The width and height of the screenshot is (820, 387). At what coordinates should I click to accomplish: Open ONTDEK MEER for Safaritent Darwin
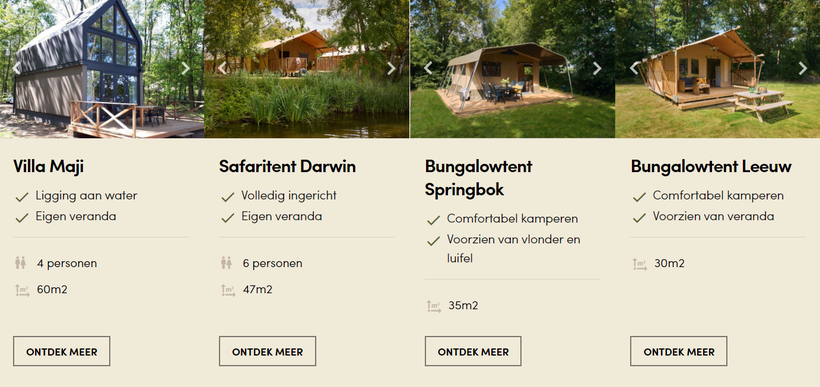pos(267,351)
